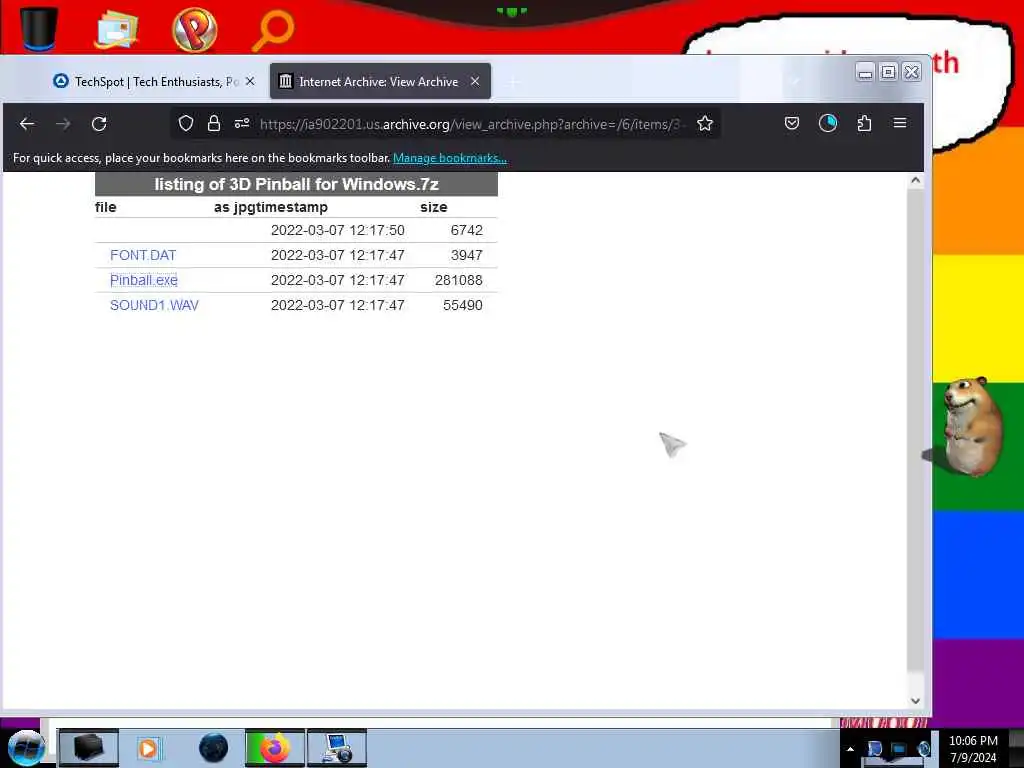This screenshot has height=768, width=1024.
Task: Click the 281088 size value
Action: click(458, 280)
